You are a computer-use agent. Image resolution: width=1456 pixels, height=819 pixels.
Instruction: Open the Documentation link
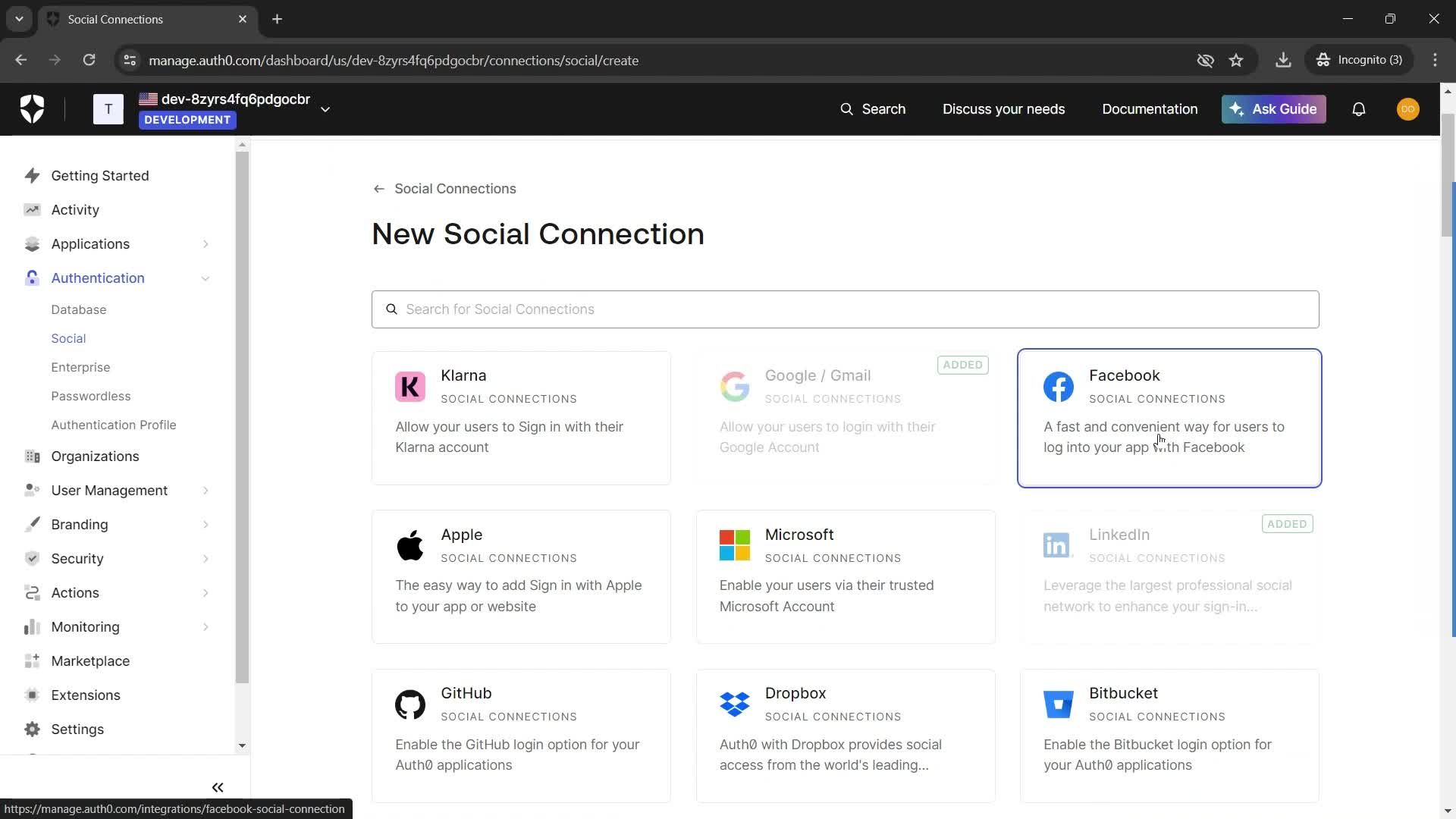click(x=1150, y=109)
